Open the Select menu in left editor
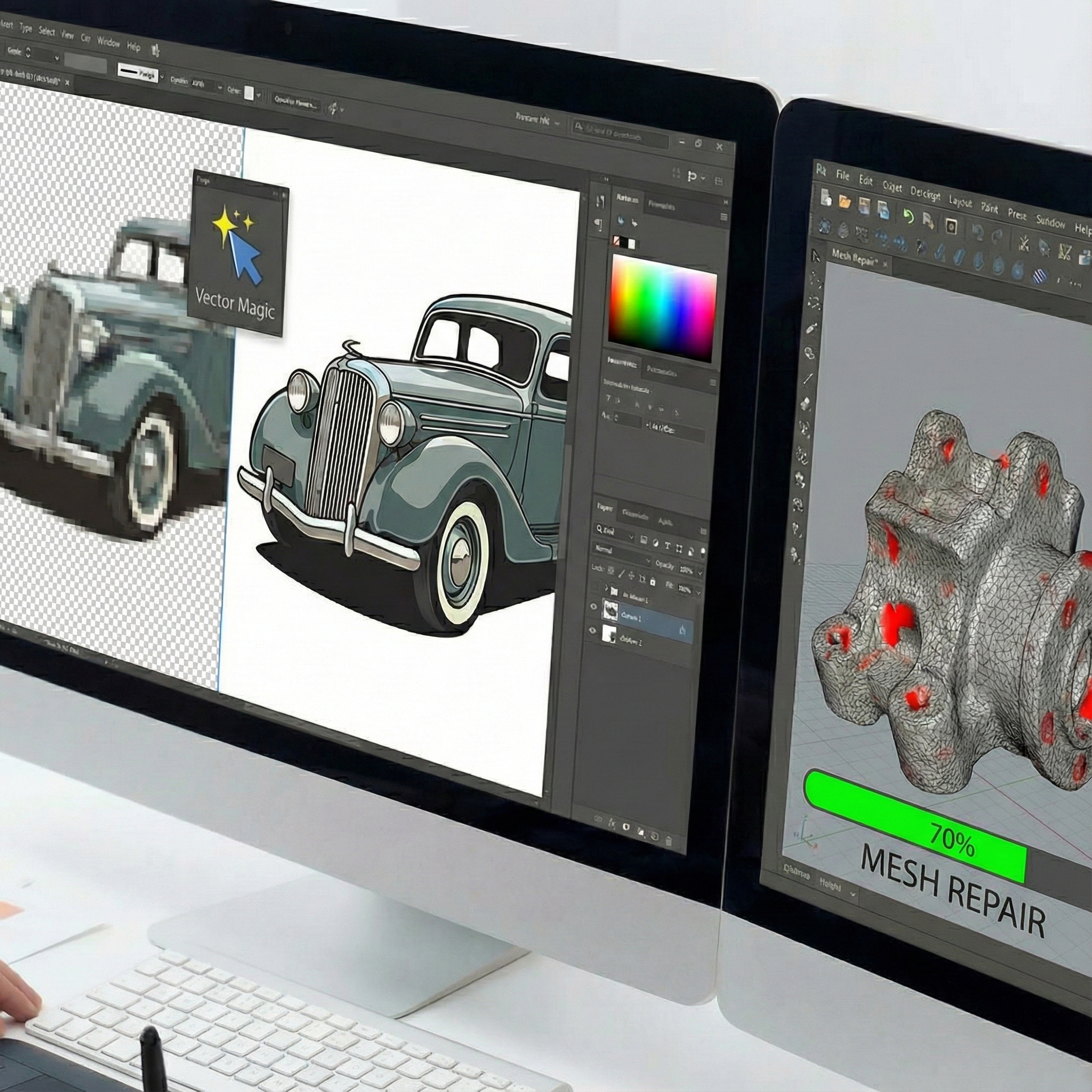This screenshot has height=1092, width=1092. 47,31
